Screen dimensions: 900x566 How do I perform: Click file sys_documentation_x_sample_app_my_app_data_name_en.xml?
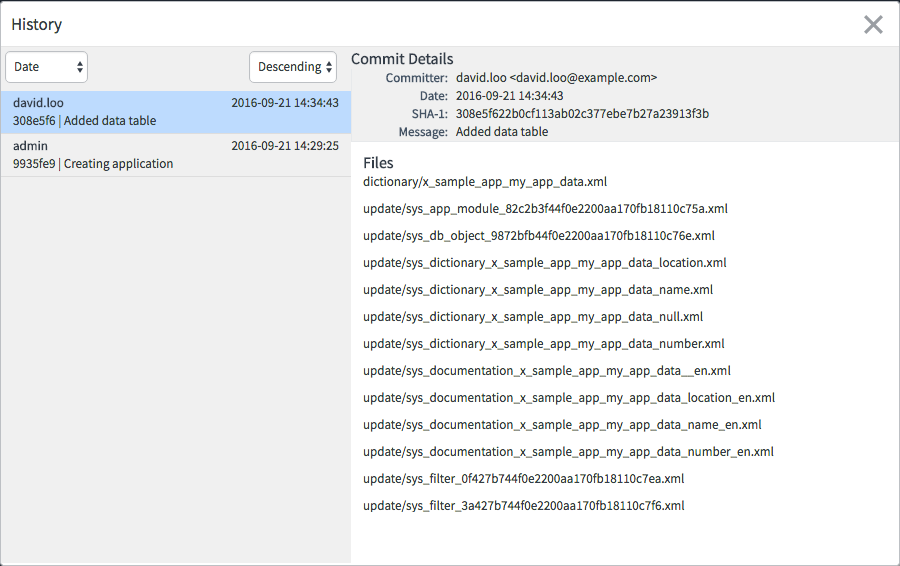[562, 425]
